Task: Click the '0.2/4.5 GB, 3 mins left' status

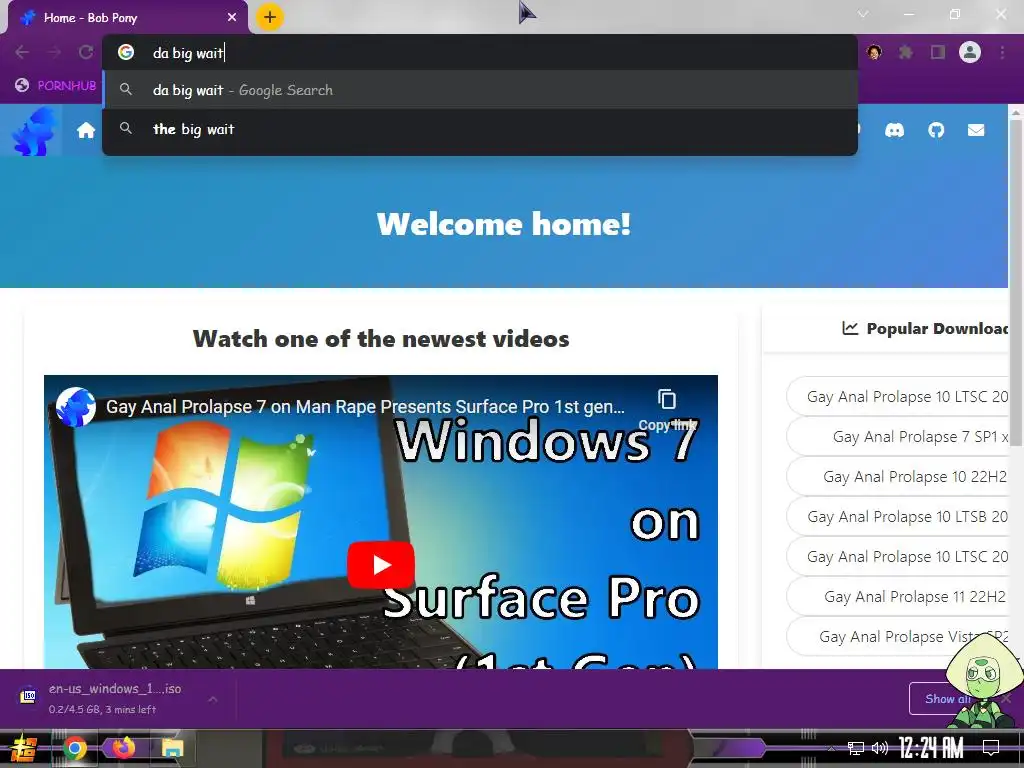Action: click(103, 709)
